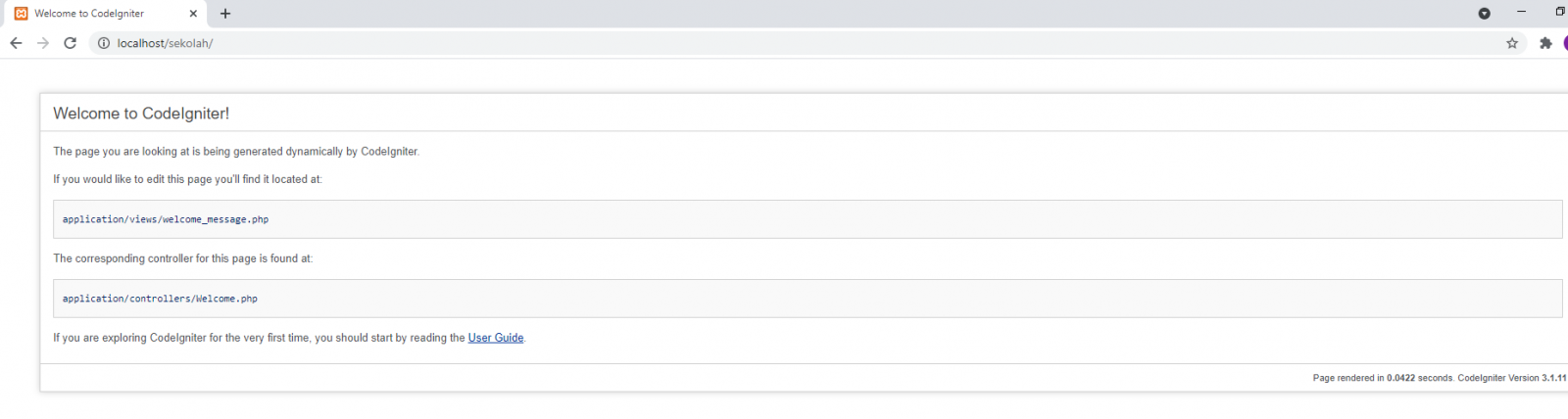Close the Welcome to CodeIgniter tab

(193, 14)
